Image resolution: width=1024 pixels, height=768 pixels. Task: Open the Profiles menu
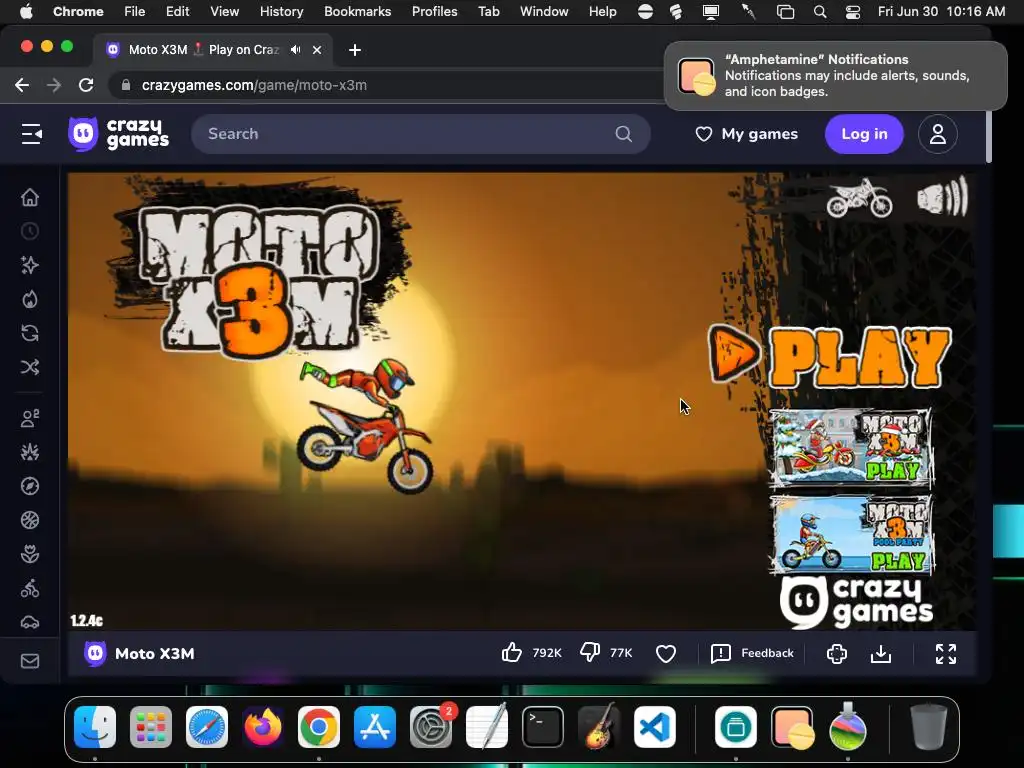pos(434,11)
